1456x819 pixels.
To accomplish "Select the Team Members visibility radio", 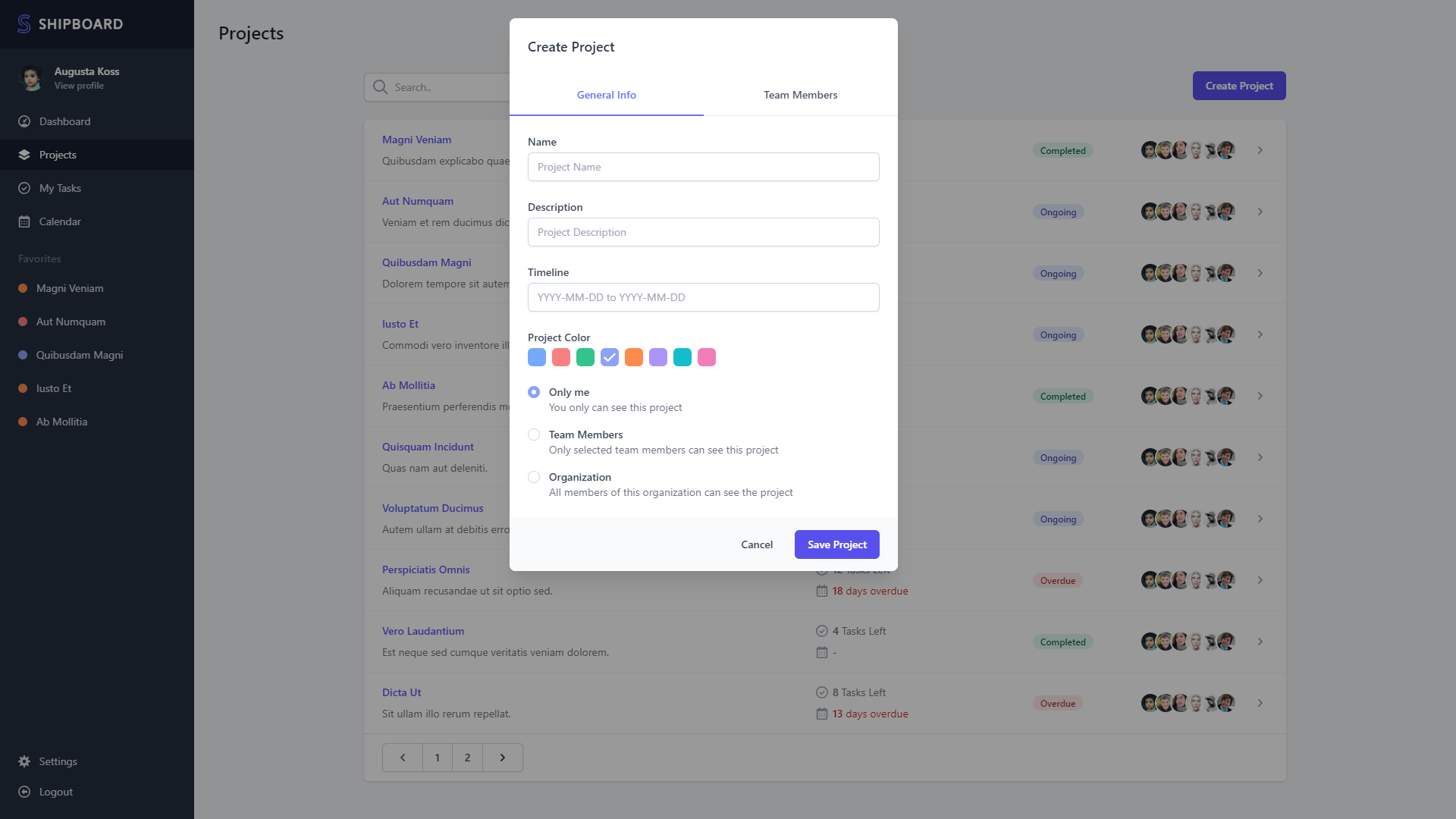I will 534,435.
